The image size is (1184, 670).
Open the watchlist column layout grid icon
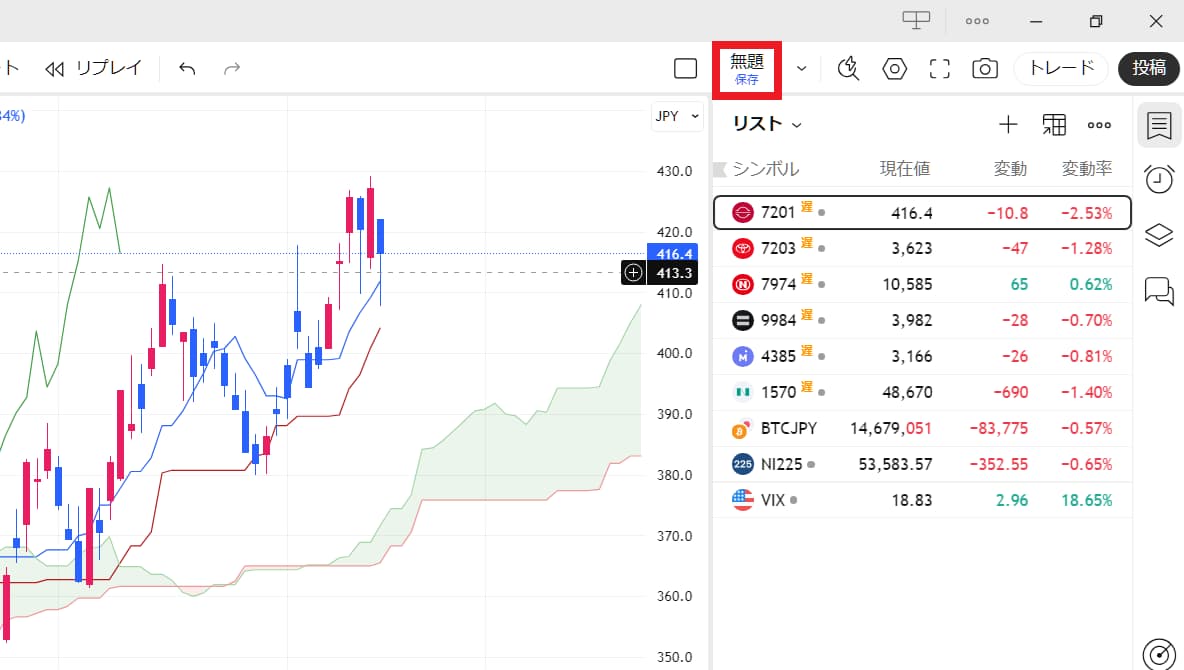point(1053,124)
